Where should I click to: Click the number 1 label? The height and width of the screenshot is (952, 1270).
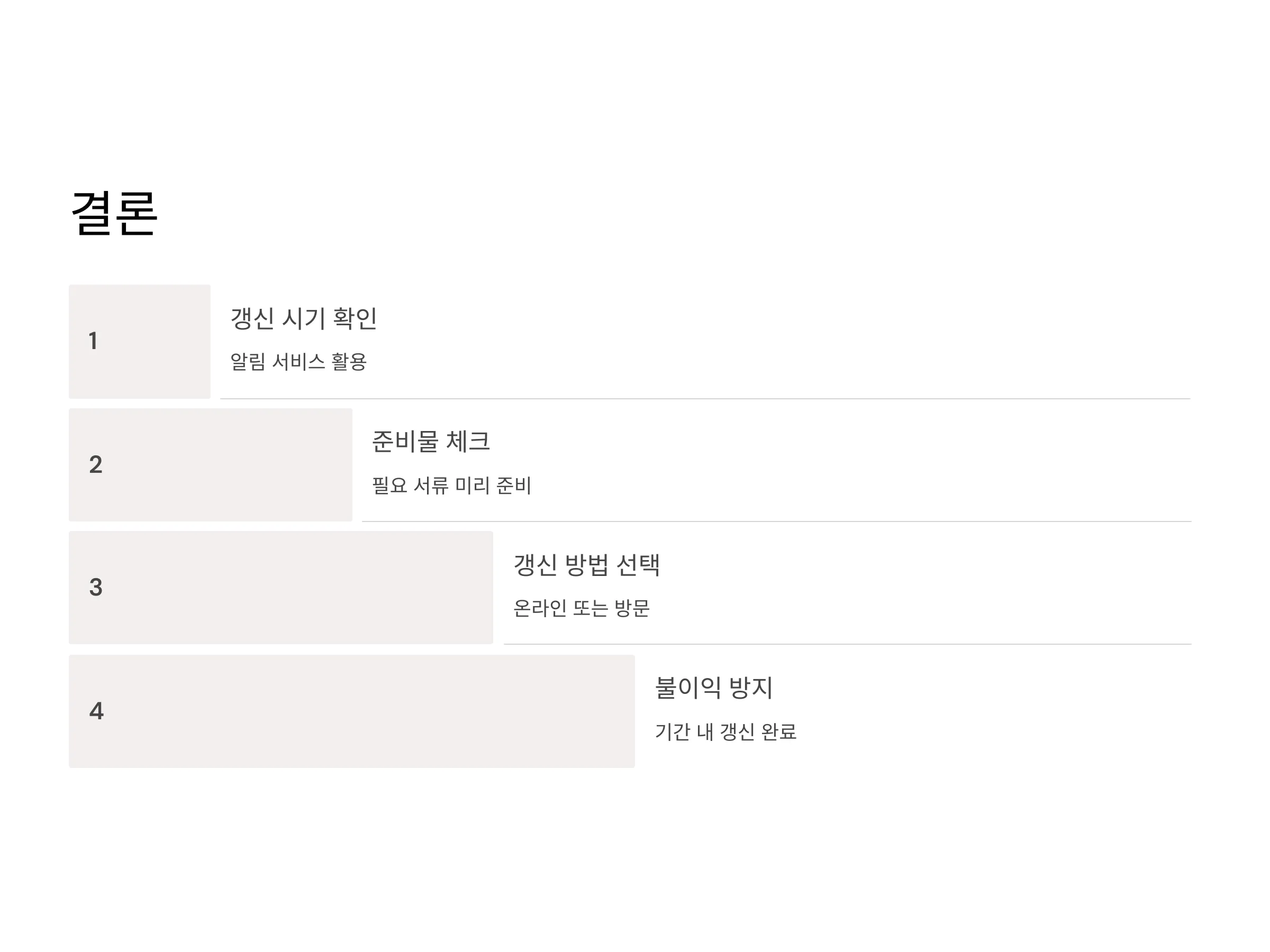tap(94, 341)
